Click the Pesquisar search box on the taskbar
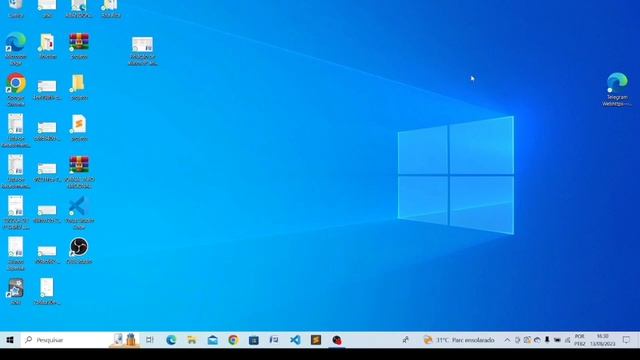 (80, 340)
